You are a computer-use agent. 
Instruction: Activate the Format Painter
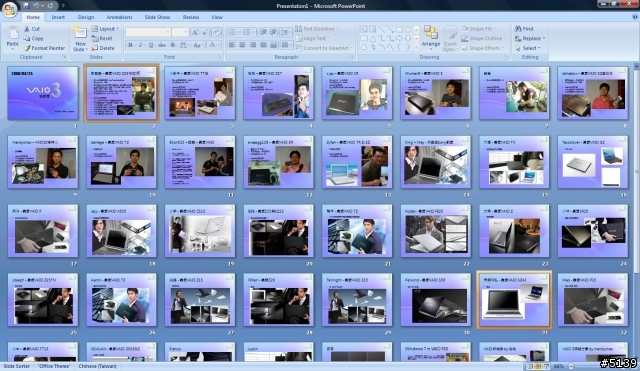[44, 48]
